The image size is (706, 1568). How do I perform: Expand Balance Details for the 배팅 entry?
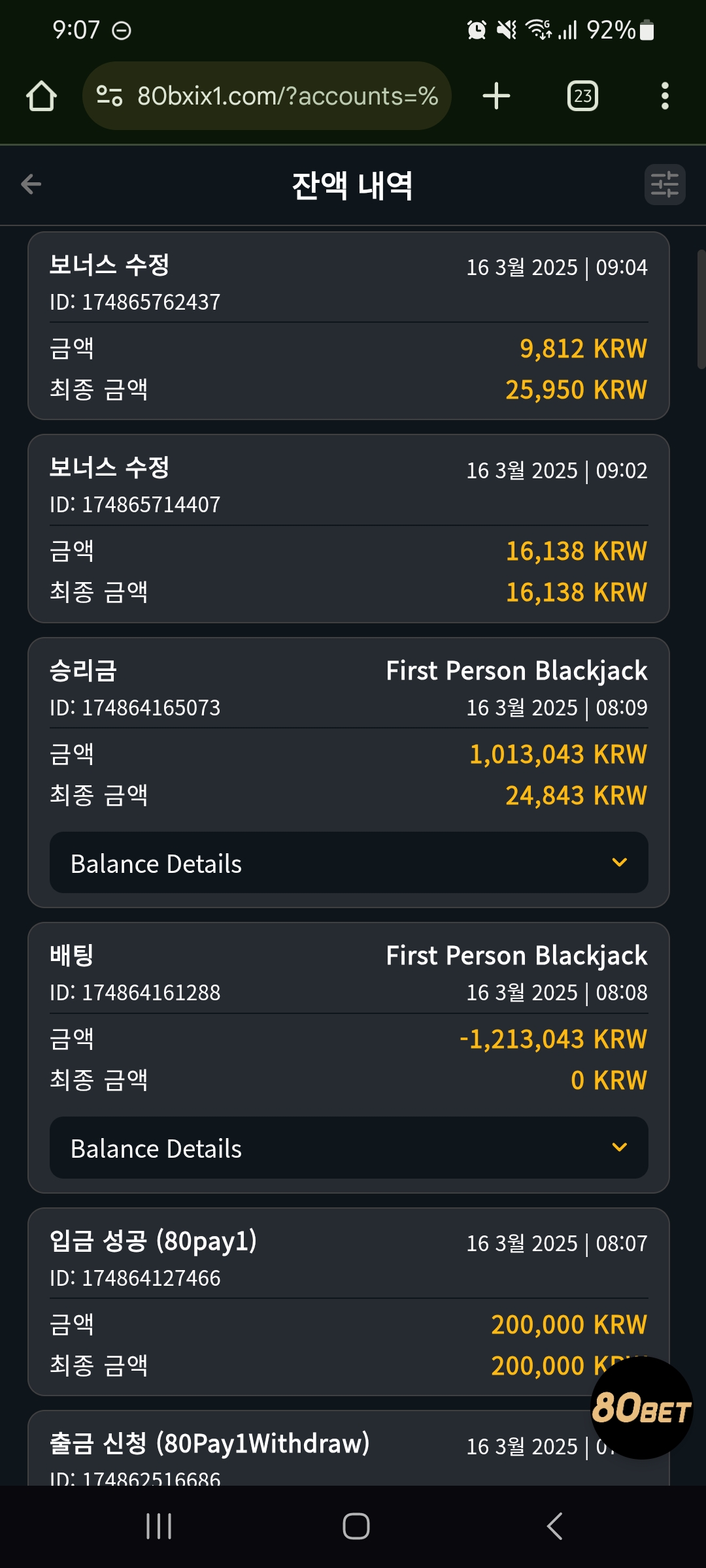(x=349, y=1148)
